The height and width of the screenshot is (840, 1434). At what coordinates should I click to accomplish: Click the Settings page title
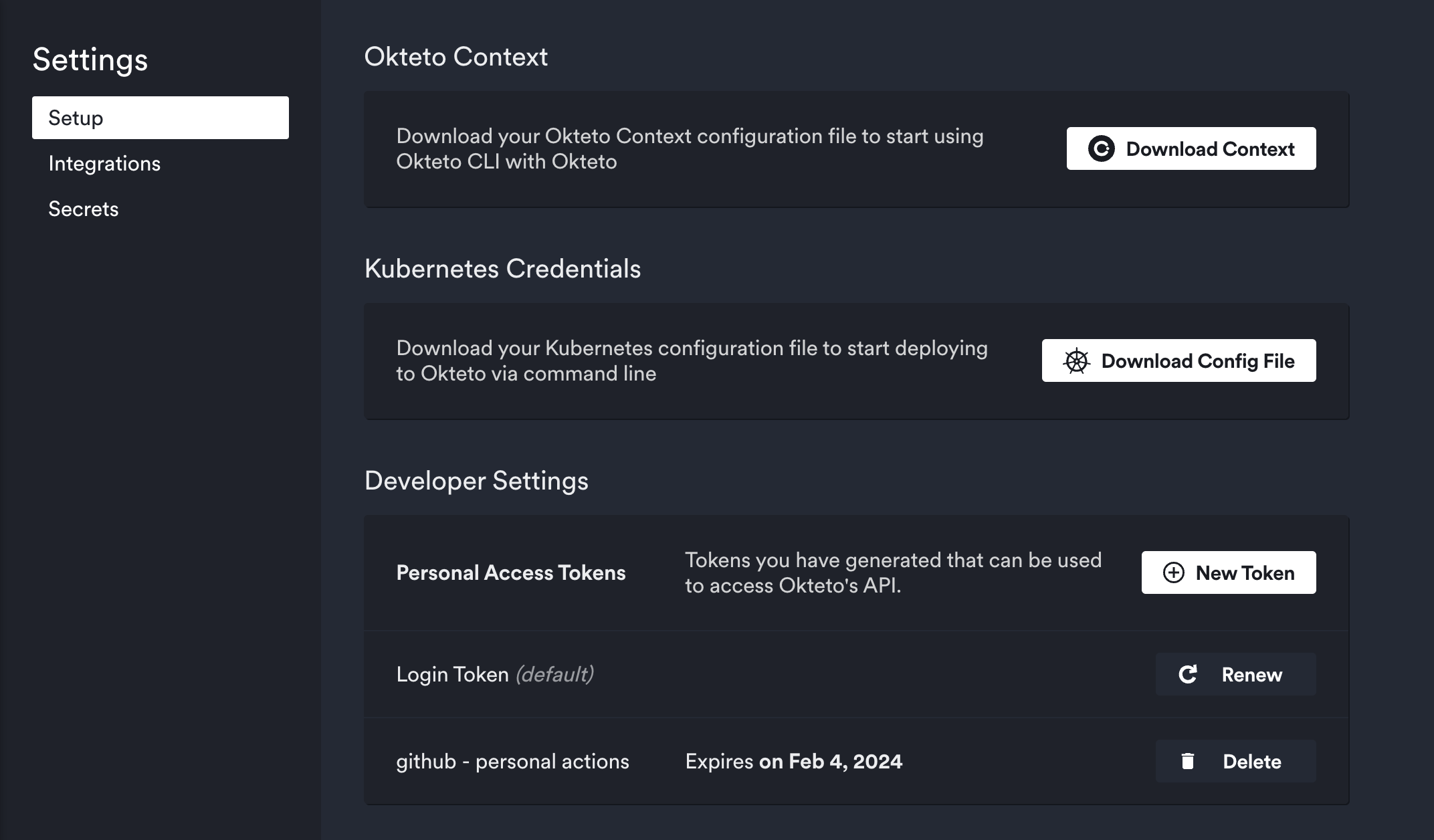[90, 60]
